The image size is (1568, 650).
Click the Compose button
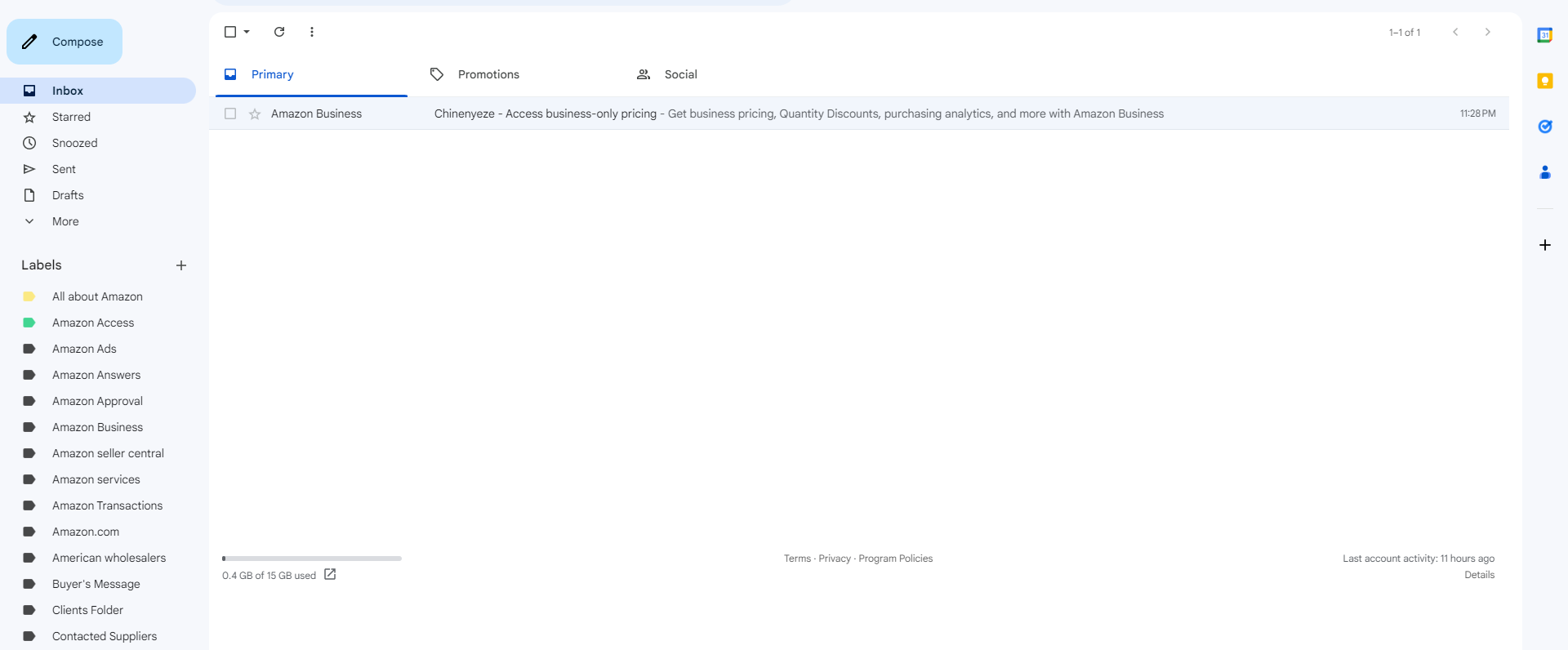point(65,42)
